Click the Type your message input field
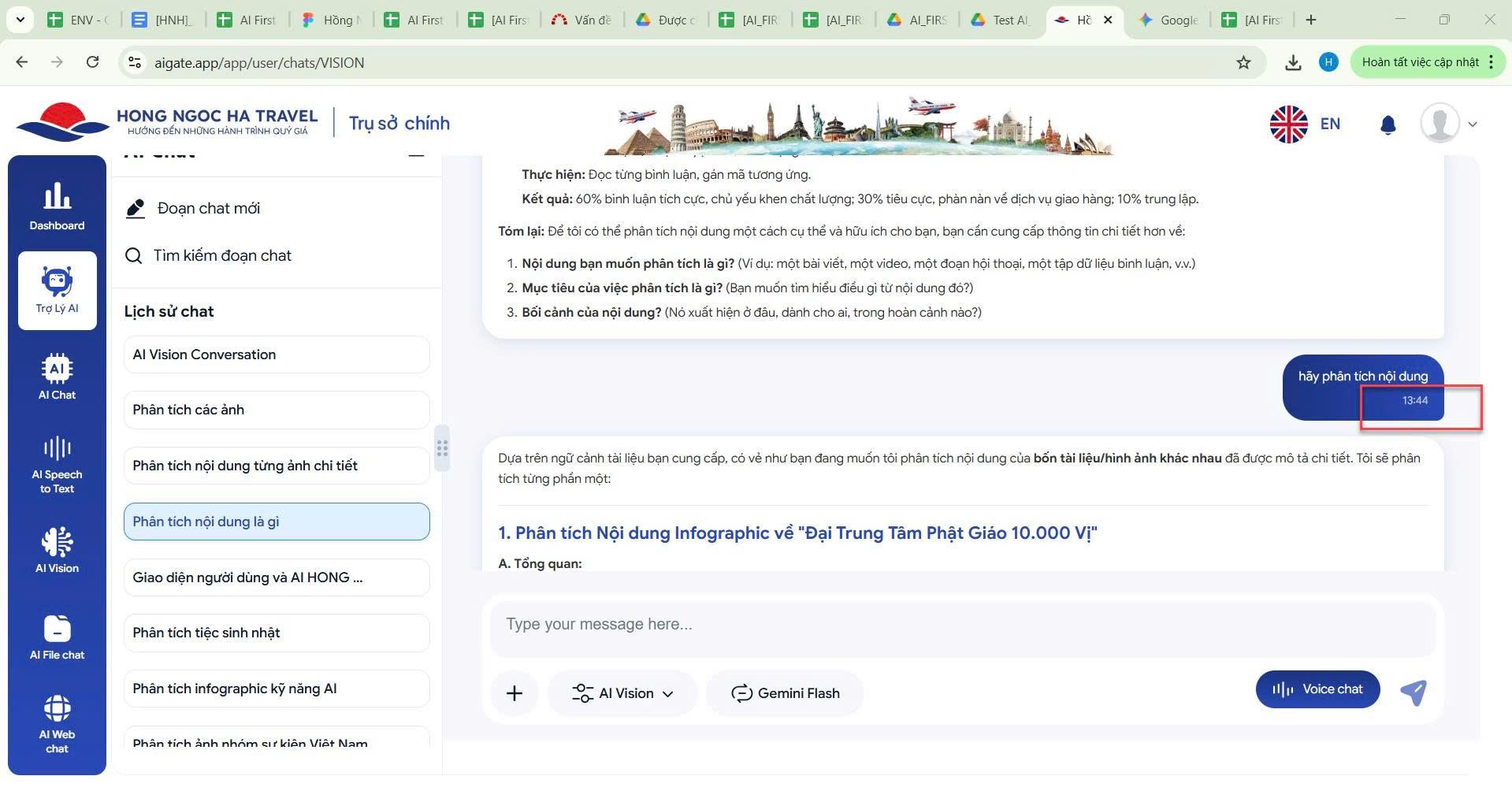The height and width of the screenshot is (802, 1512). coord(961,625)
